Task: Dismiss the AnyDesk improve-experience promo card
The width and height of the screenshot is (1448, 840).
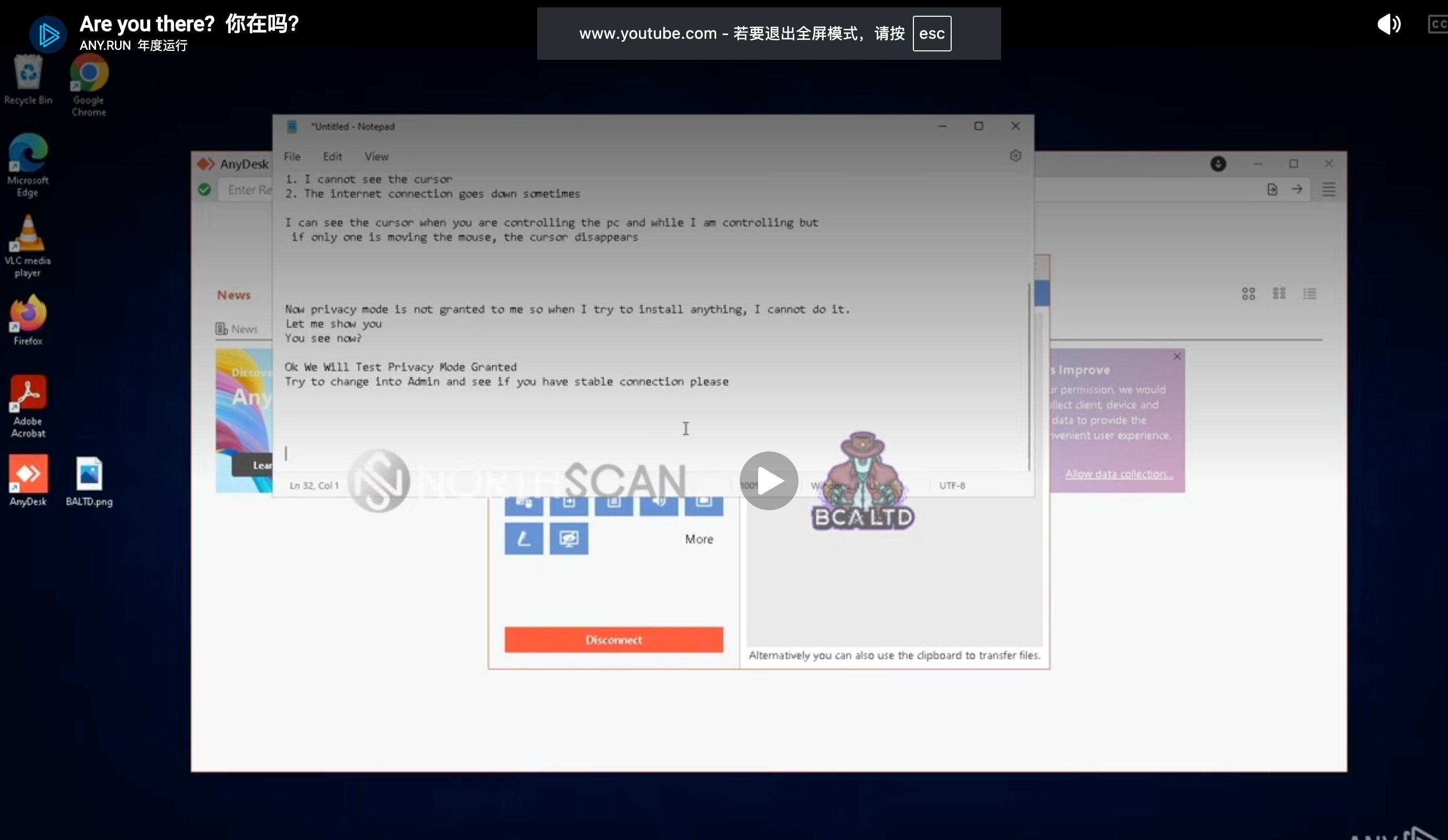Action: 1177,357
